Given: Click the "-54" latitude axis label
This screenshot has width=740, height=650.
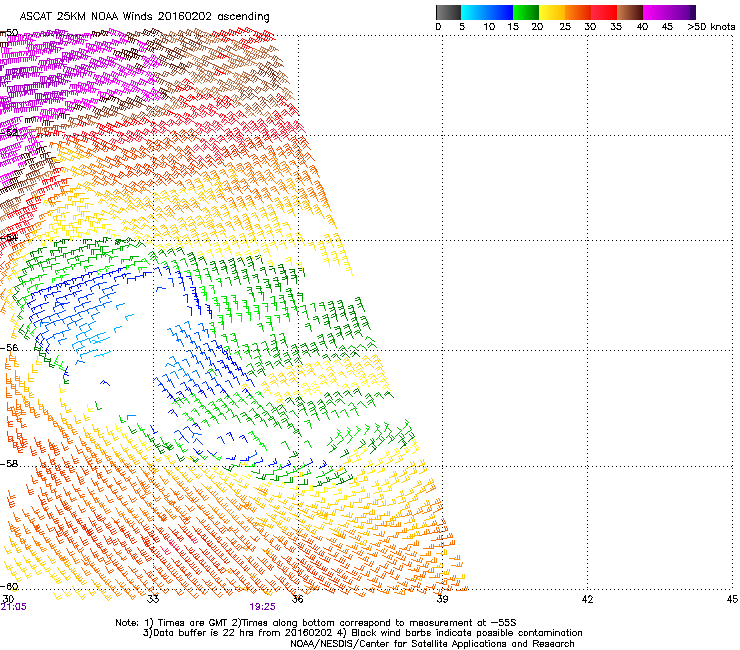Looking at the screenshot, I should [x=9, y=238].
